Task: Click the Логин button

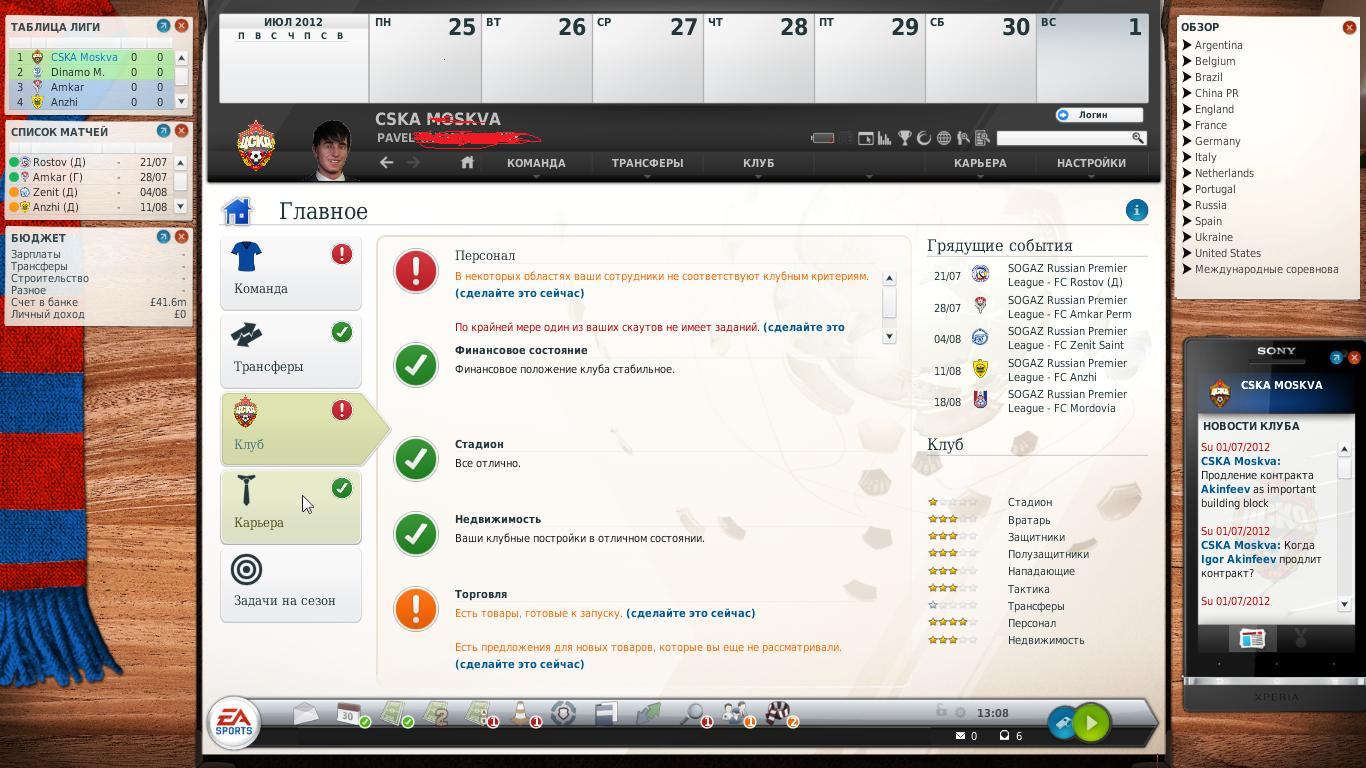Action: click(1099, 115)
